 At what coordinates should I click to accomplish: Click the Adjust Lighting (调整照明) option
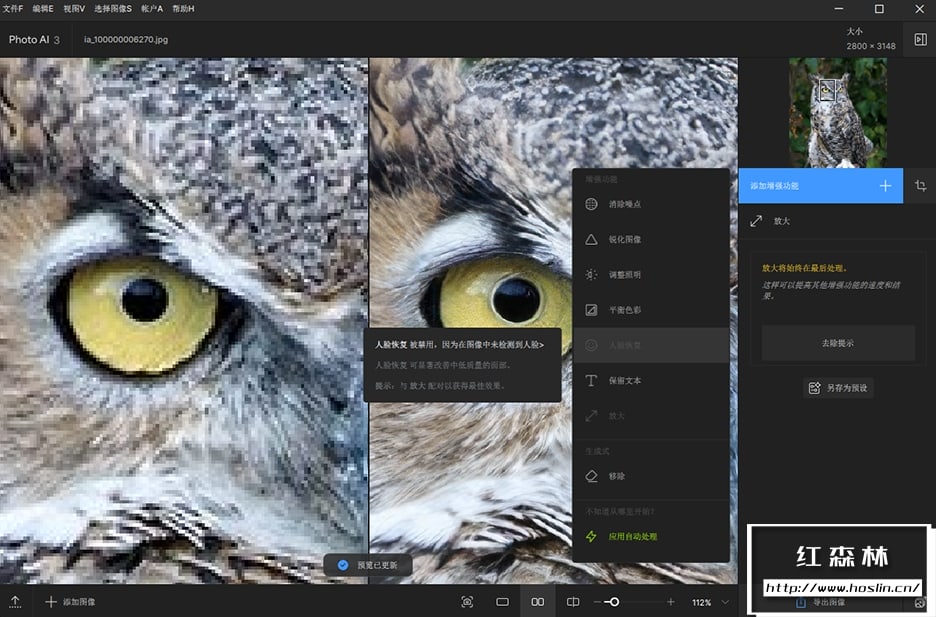tap(625, 274)
